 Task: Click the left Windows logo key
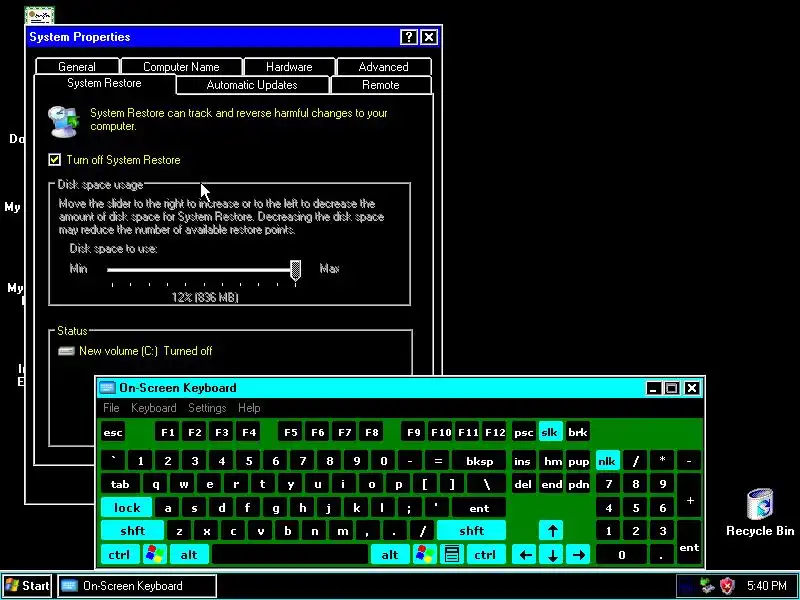tap(155, 555)
